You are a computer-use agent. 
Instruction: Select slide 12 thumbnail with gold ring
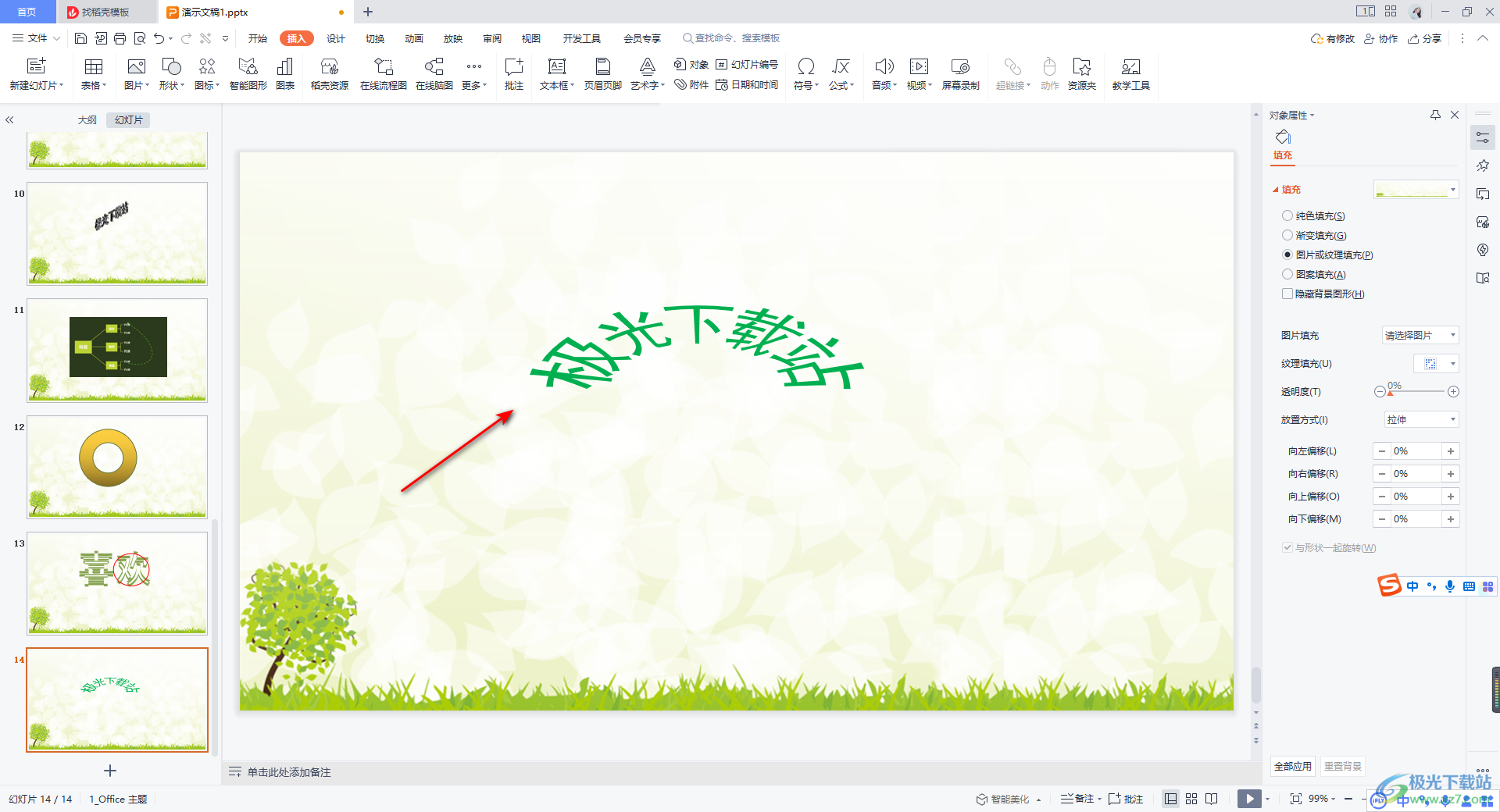click(x=117, y=467)
